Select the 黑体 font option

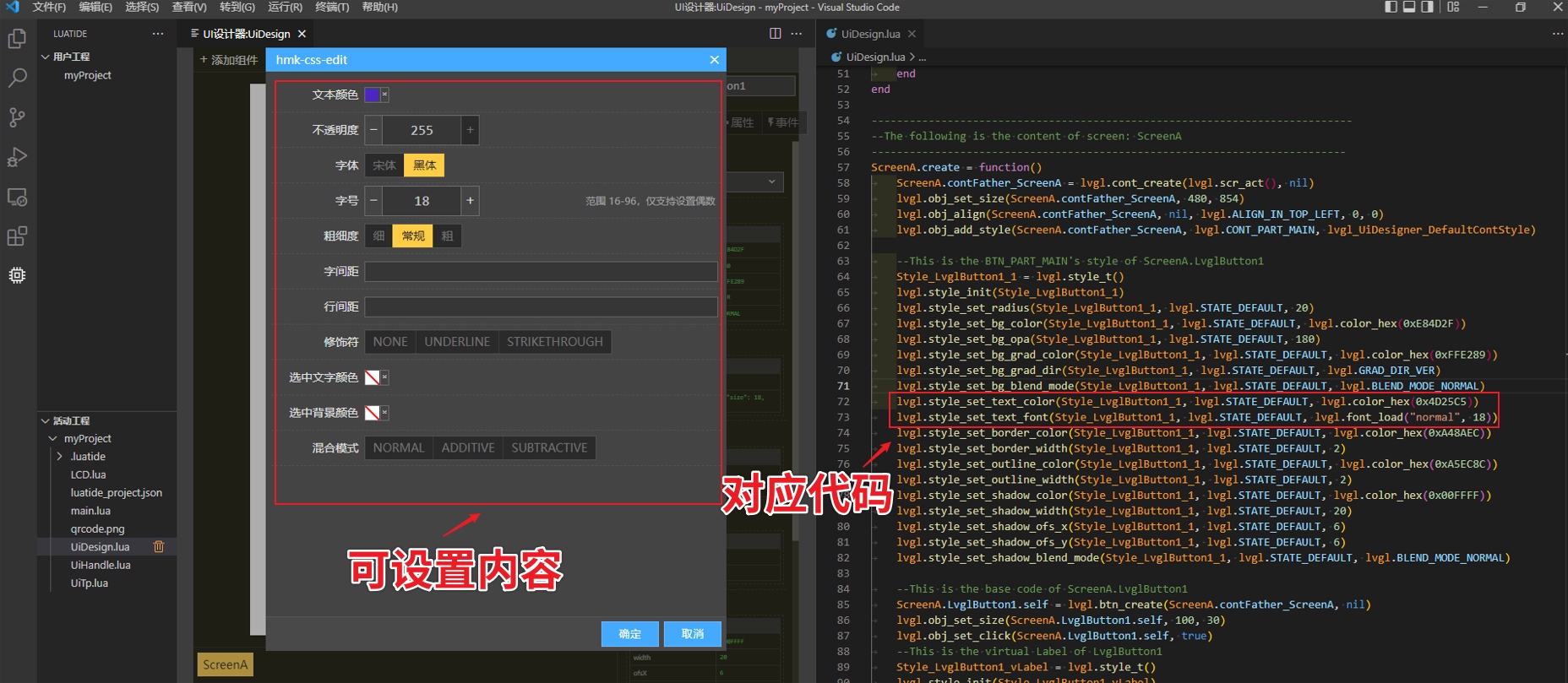[x=424, y=165]
